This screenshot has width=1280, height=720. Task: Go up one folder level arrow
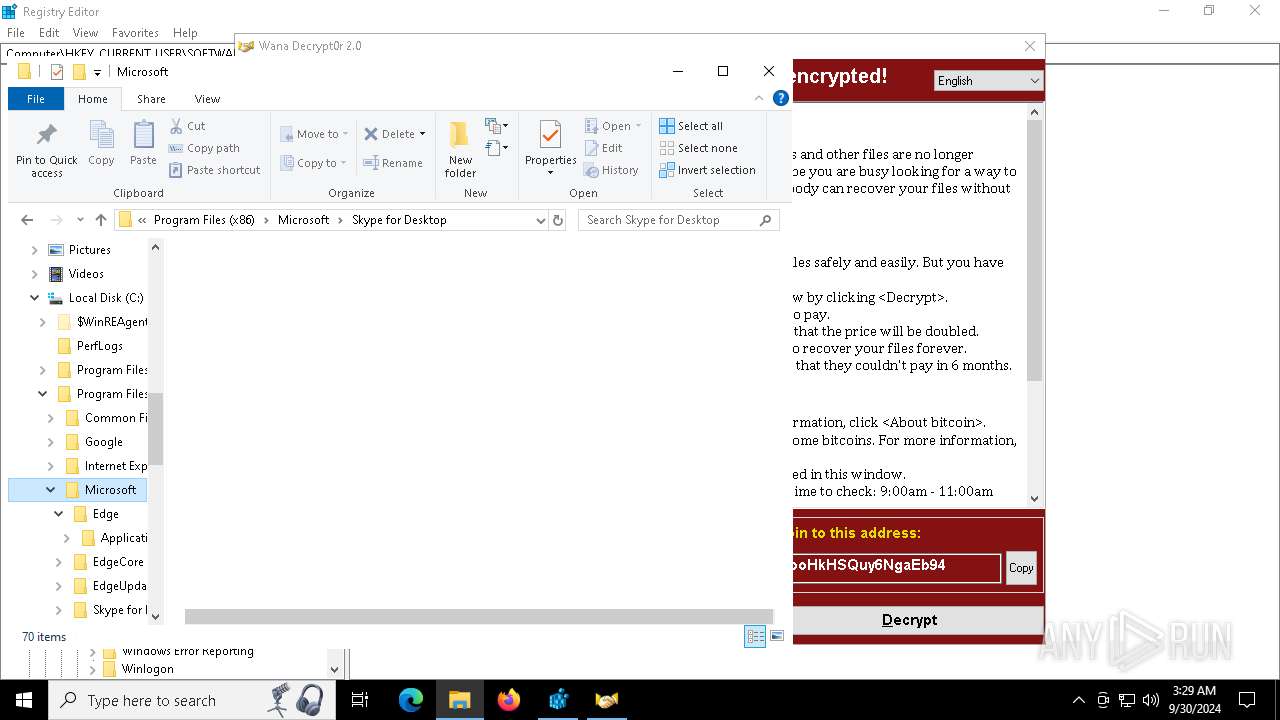pyautogui.click(x=101, y=220)
